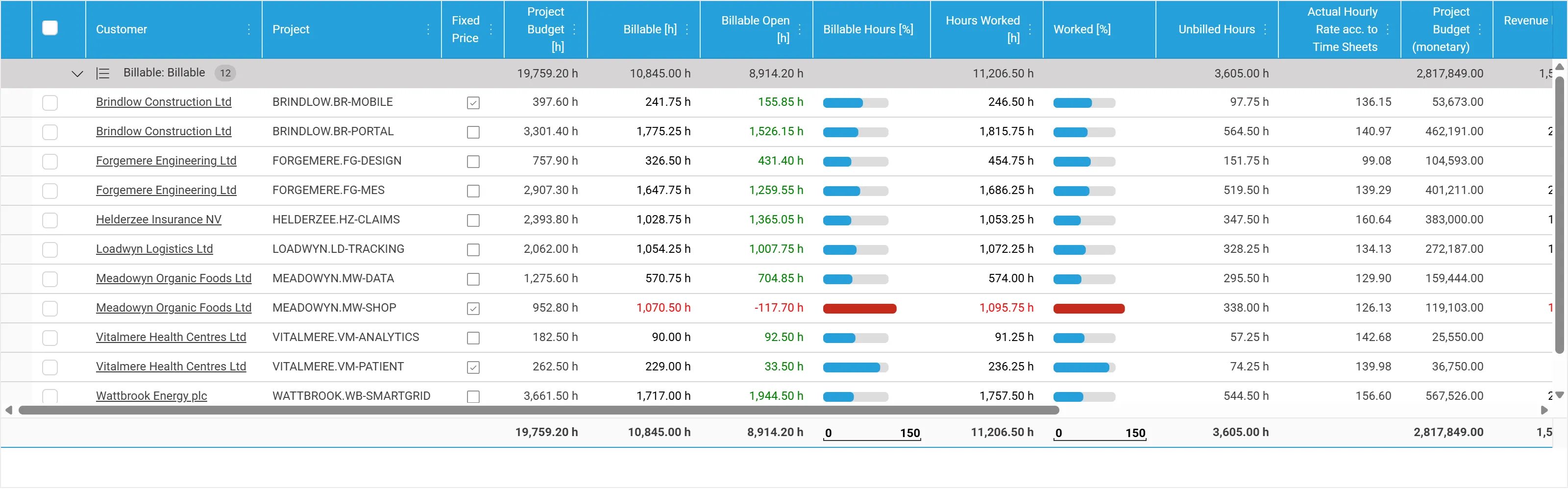1568x489 pixels.
Task: Click the Worked [%] 0–150 range filter
Action: point(1099,433)
